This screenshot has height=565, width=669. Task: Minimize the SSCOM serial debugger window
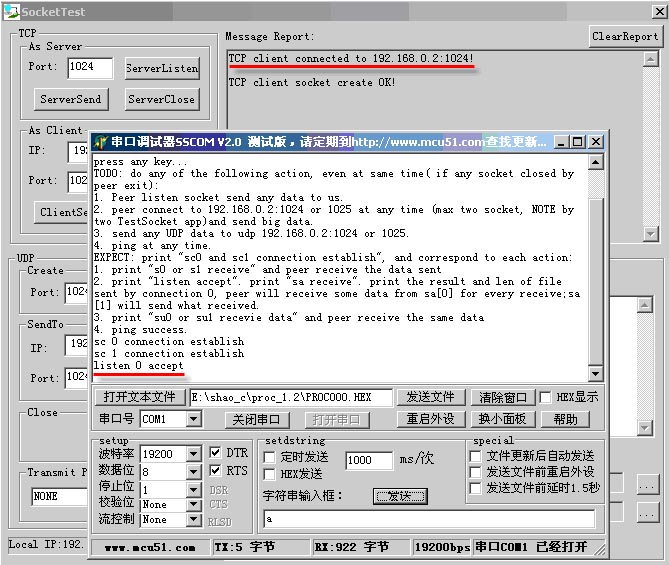562,142
